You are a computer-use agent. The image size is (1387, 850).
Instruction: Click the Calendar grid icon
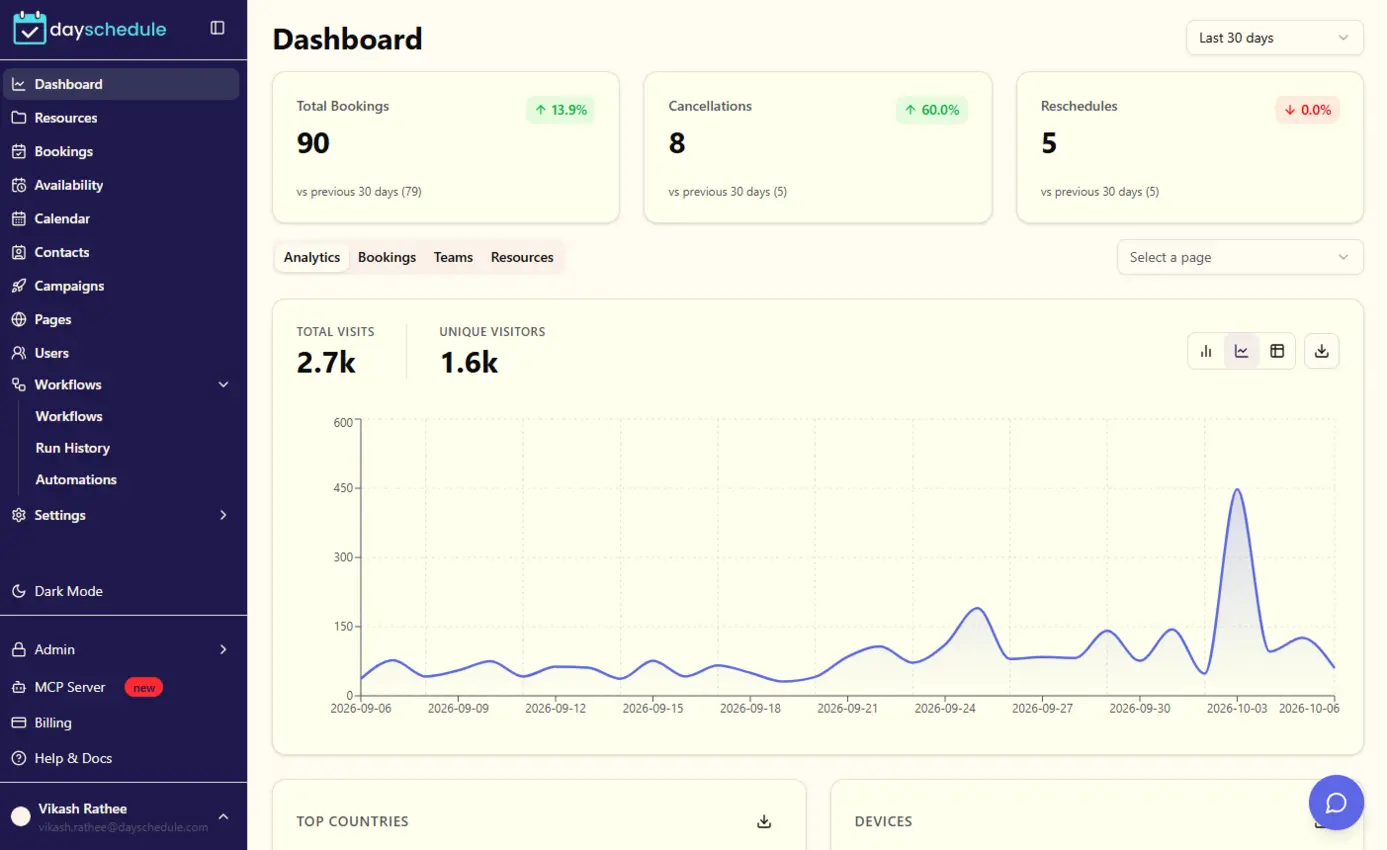pos(18,218)
